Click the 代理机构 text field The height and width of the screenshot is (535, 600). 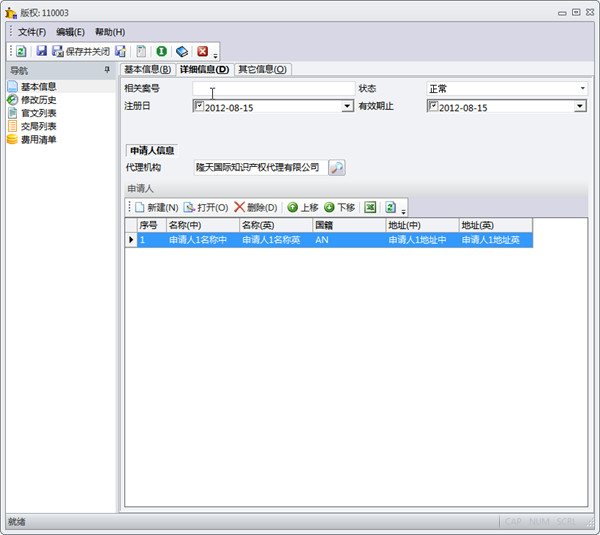(261, 167)
